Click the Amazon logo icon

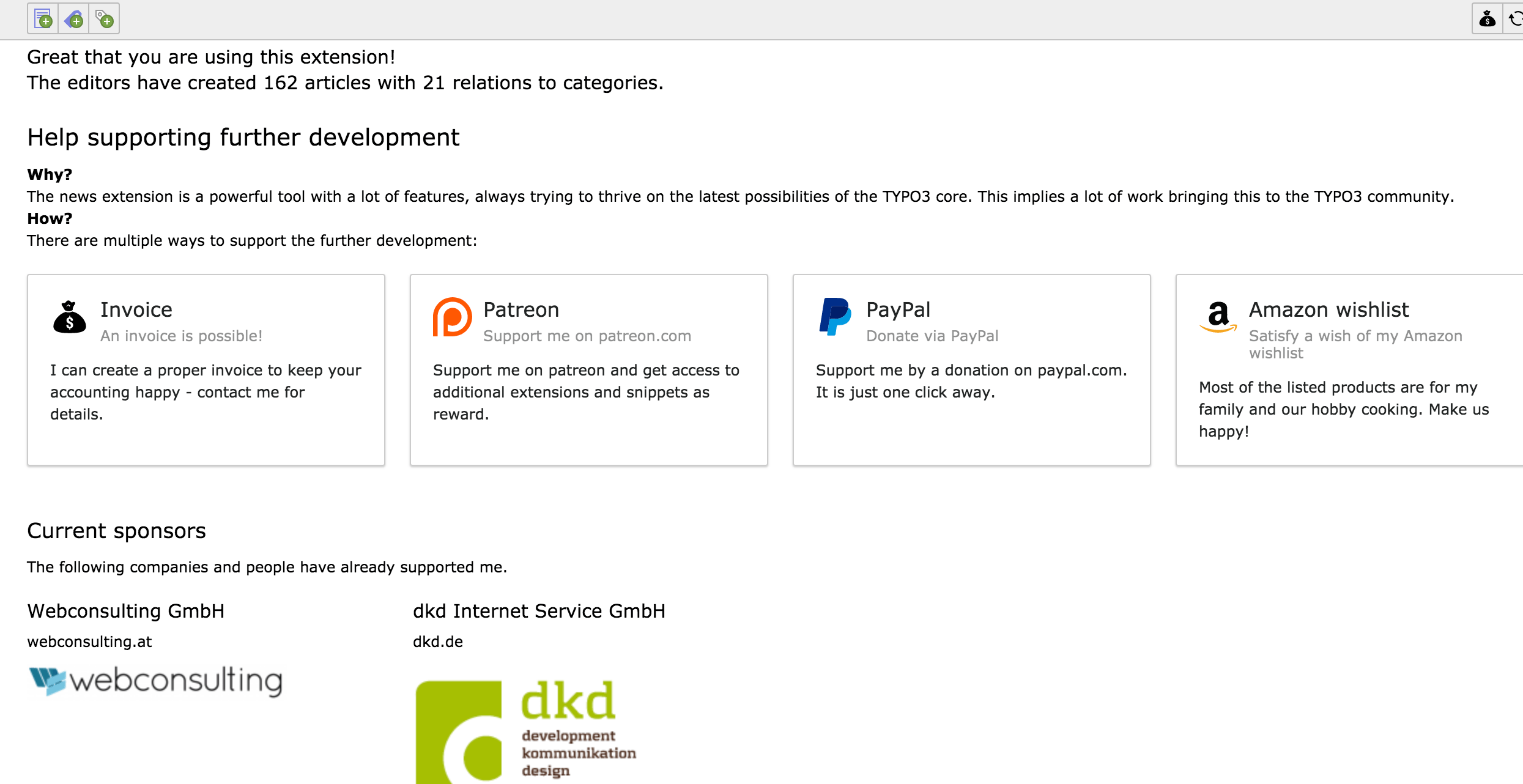point(1218,317)
